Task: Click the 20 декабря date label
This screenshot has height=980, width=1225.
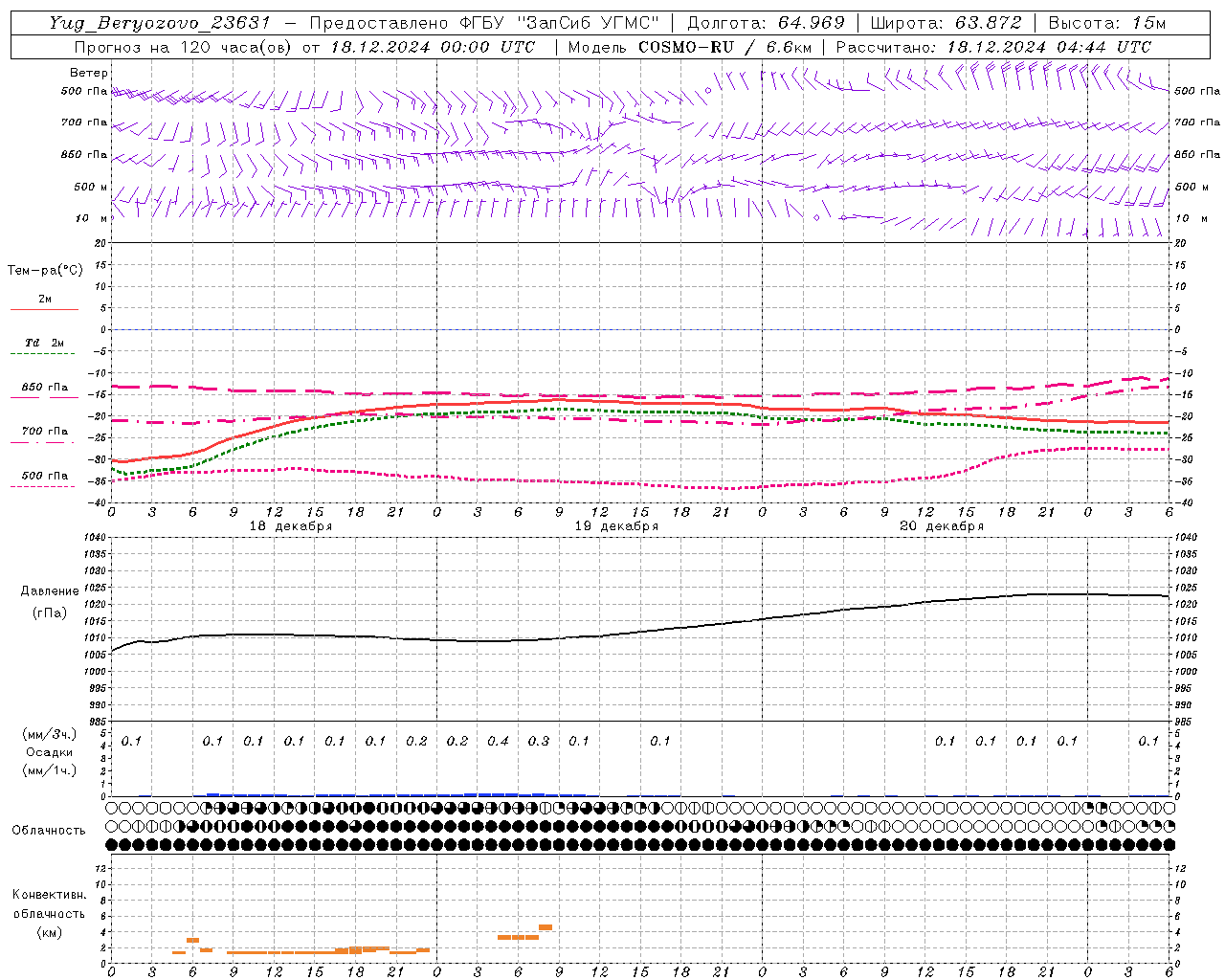Action: 942,526
